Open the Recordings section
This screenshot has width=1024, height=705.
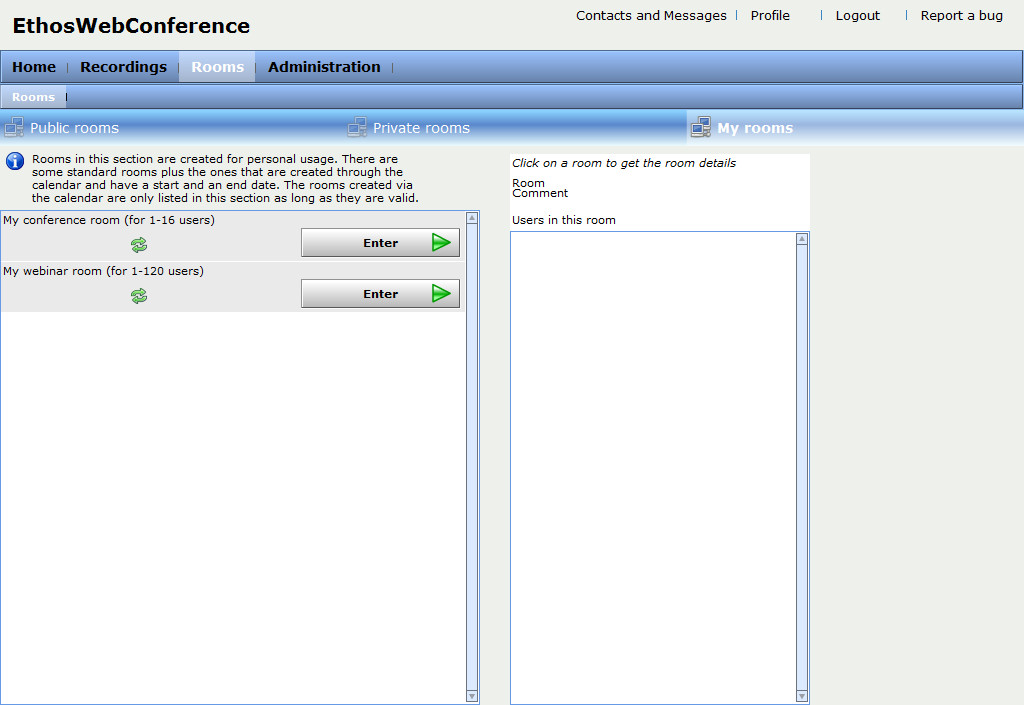pos(123,66)
